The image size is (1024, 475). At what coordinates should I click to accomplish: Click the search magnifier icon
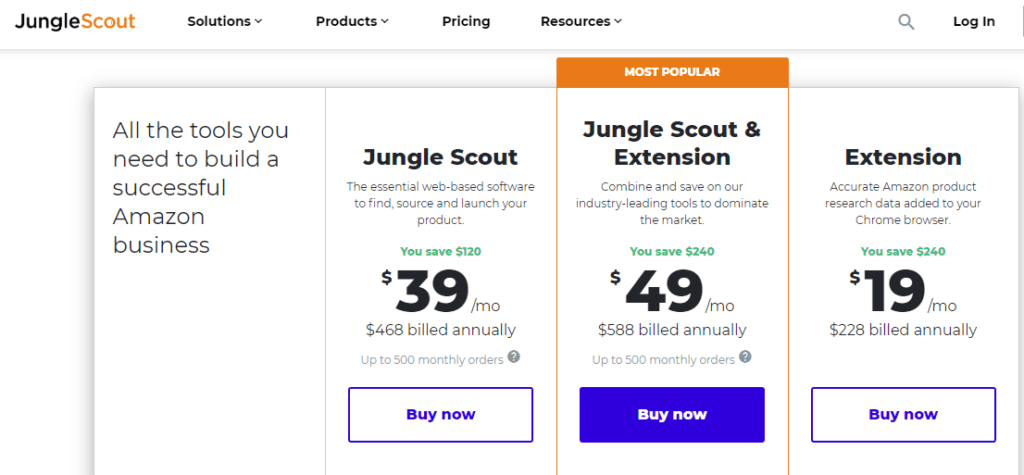click(x=906, y=22)
